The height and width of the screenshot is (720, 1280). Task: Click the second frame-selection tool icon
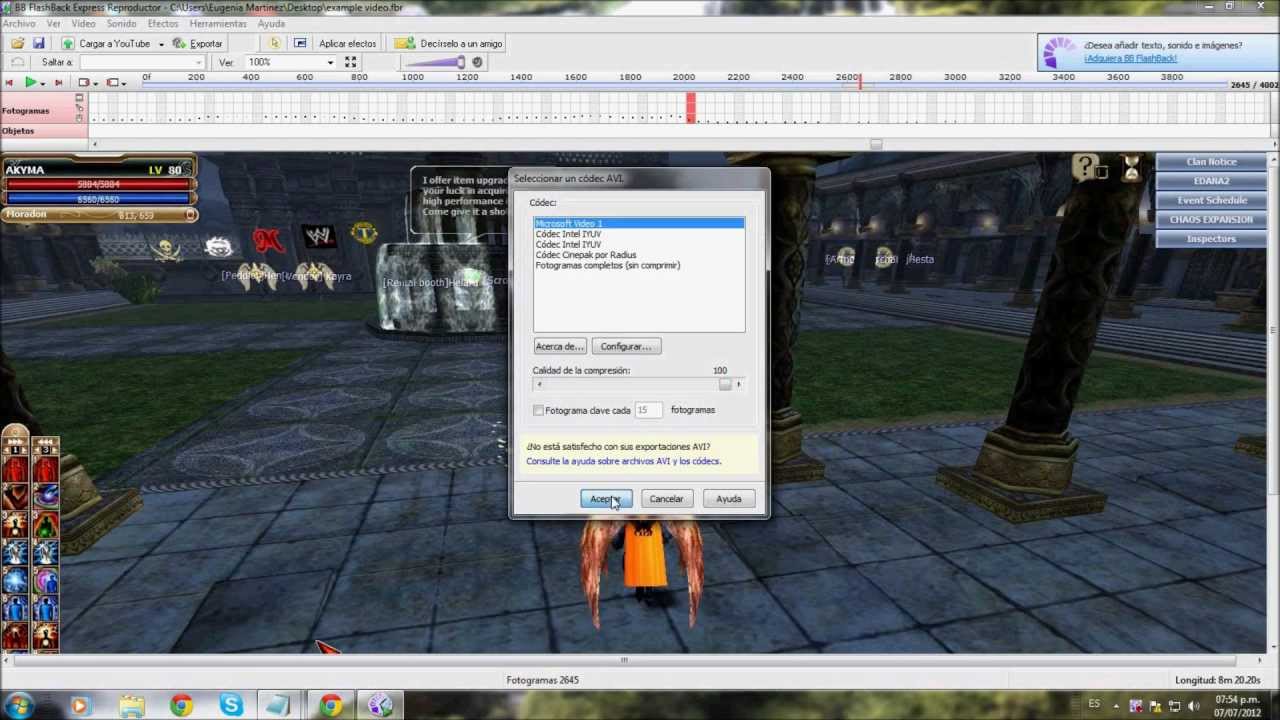(112, 82)
